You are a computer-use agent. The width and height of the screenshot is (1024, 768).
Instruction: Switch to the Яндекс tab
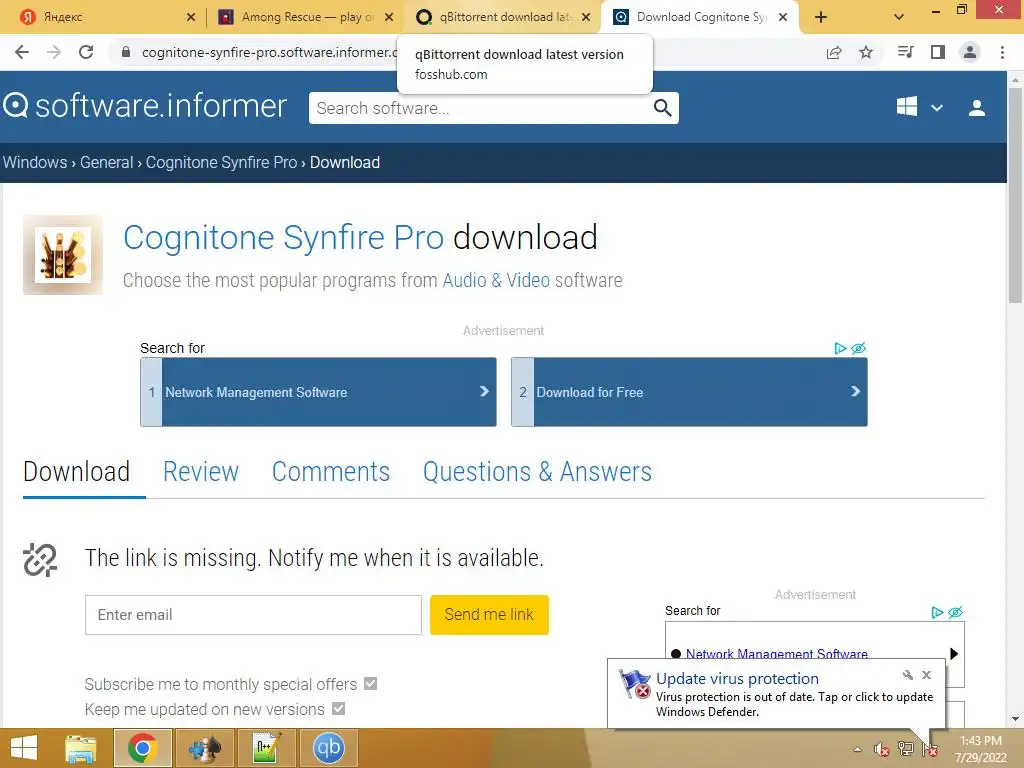pyautogui.click(x=104, y=17)
